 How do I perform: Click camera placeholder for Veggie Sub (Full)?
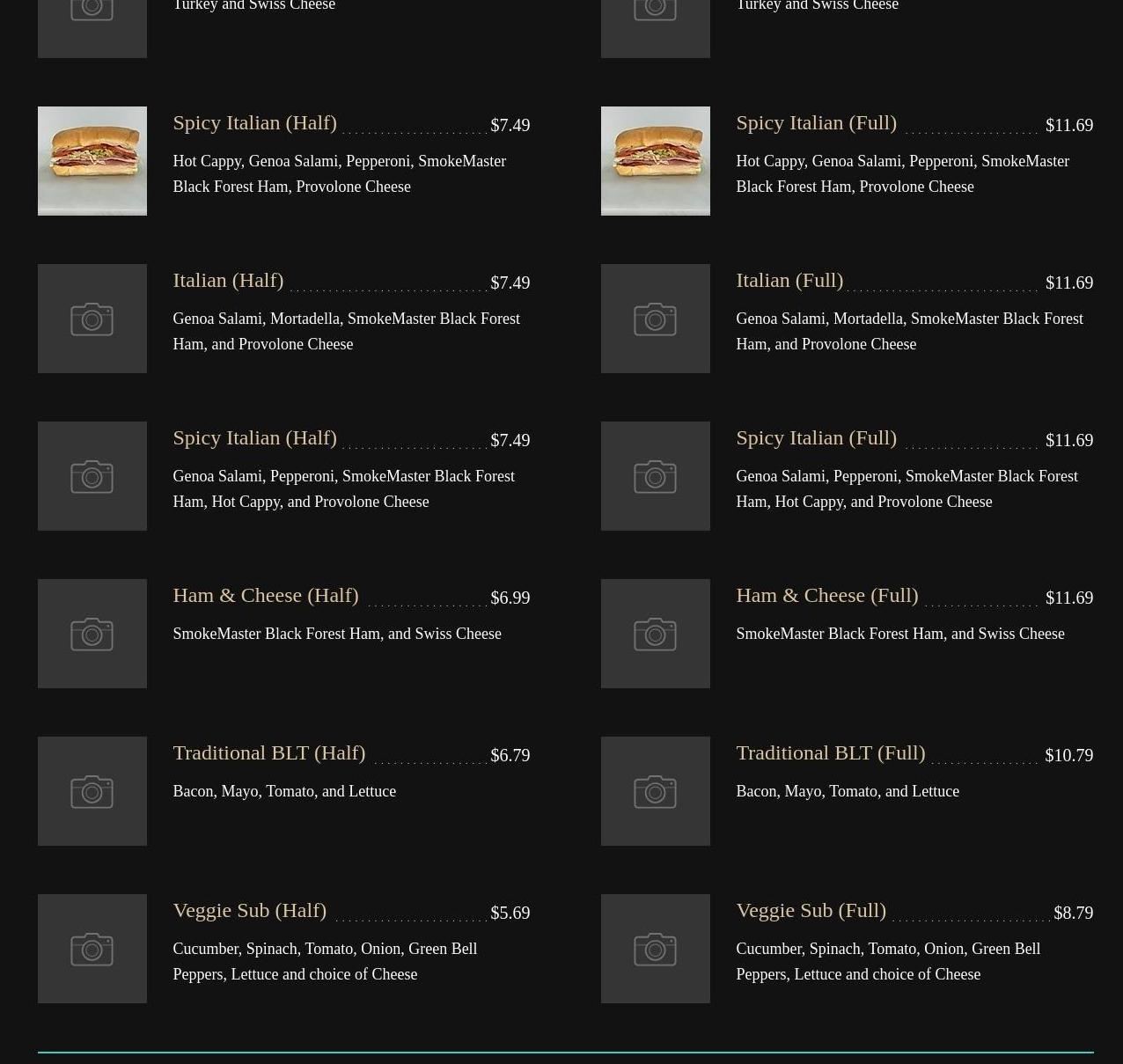pyautogui.click(x=655, y=949)
